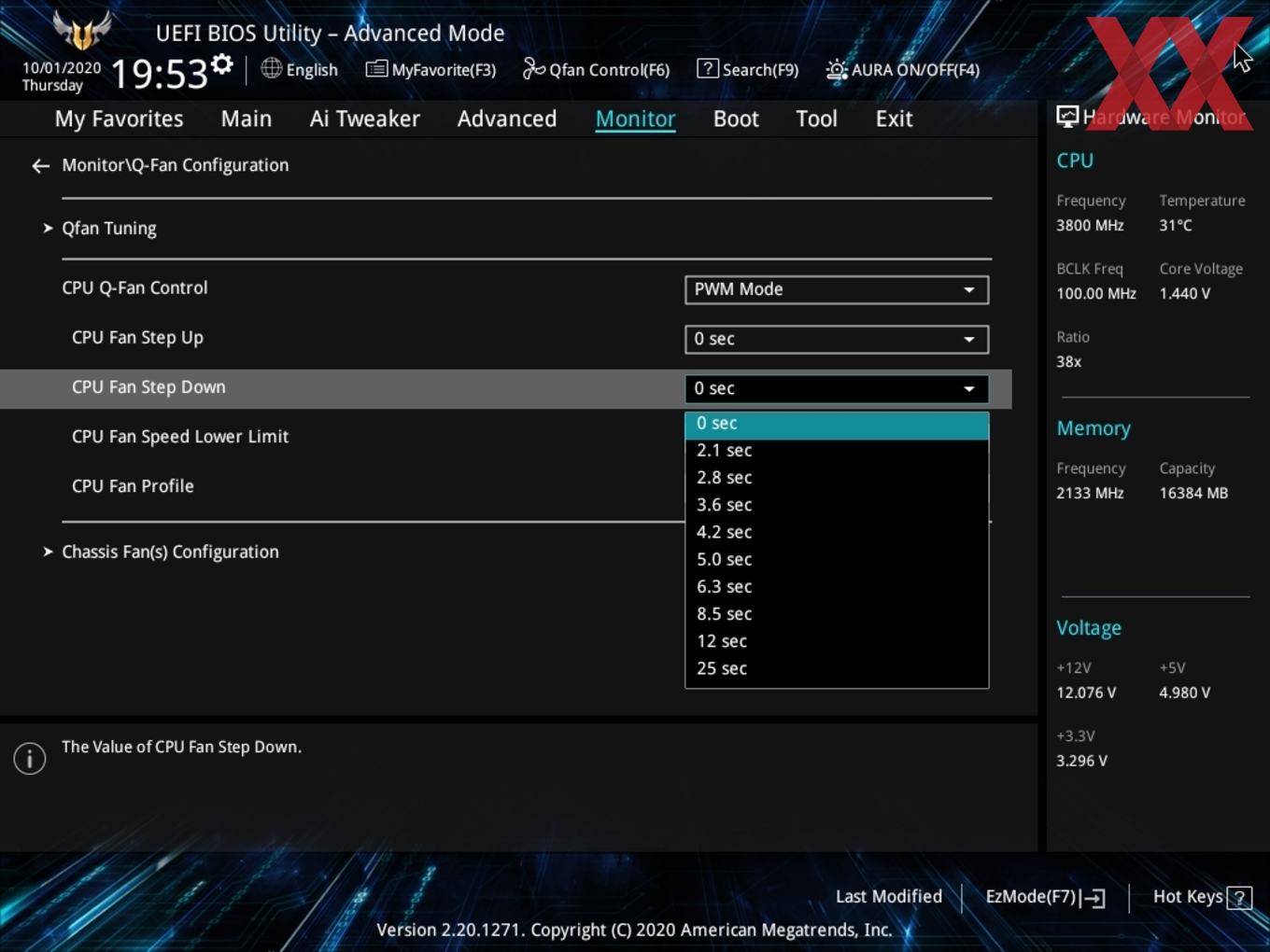Open the Exit tab
Image resolution: width=1270 pixels, height=952 pixels.
[894, 119]
